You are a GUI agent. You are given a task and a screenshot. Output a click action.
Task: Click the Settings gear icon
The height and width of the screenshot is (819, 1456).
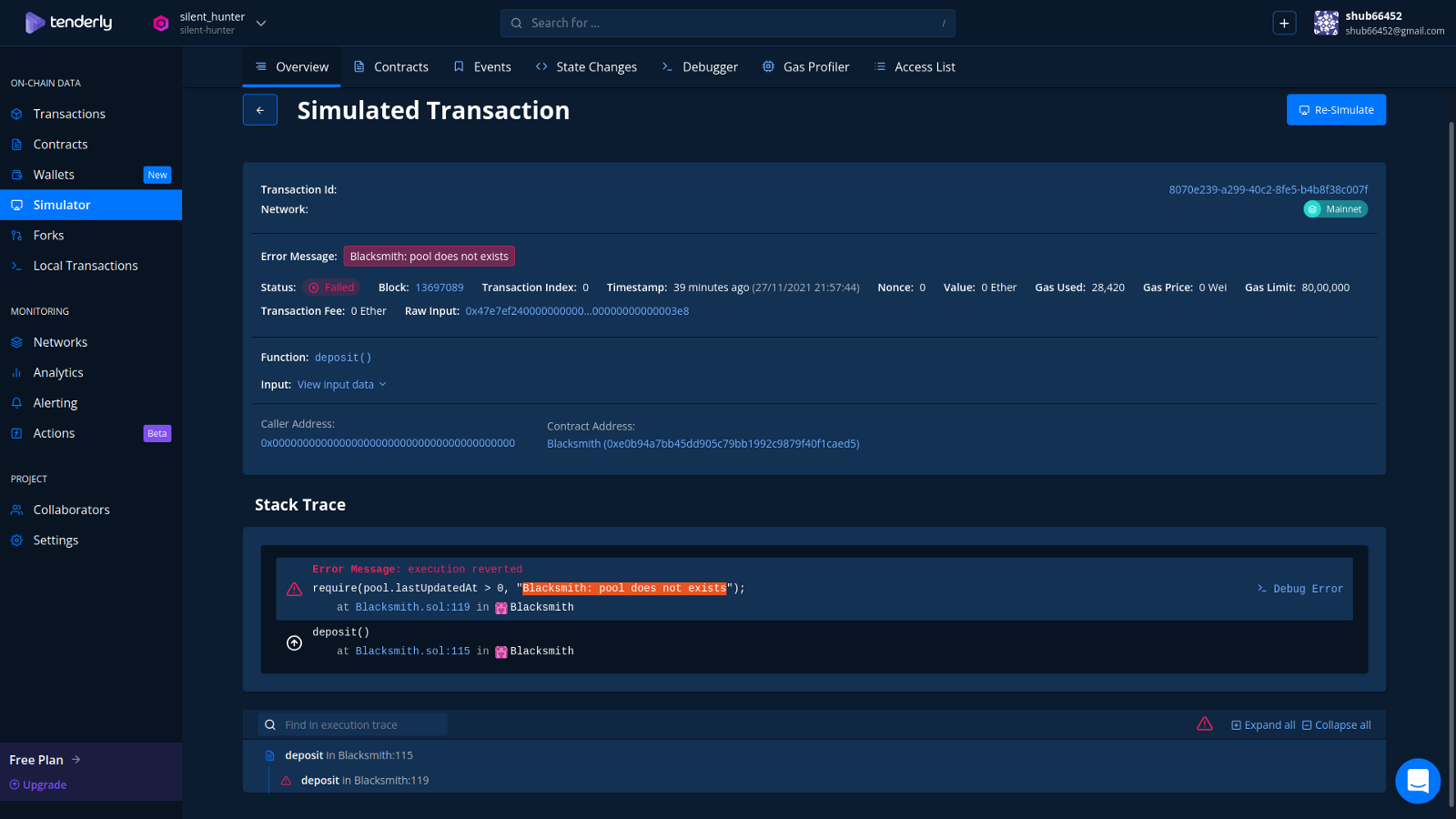click(16, 540)
